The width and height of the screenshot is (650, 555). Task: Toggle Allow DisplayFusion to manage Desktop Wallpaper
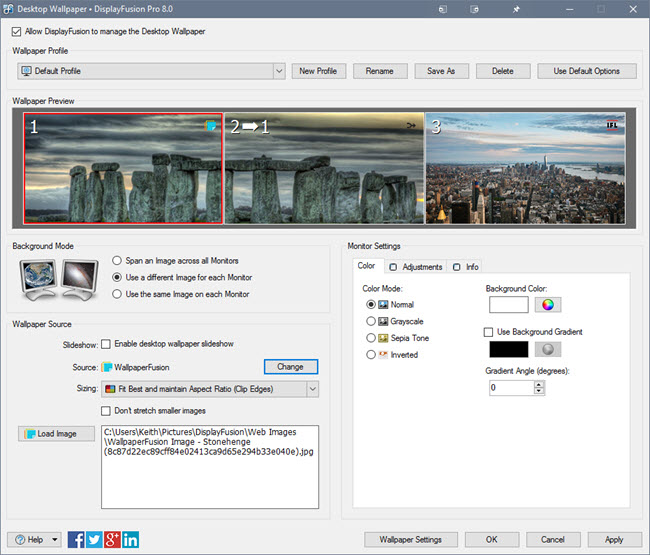[16, 32]
